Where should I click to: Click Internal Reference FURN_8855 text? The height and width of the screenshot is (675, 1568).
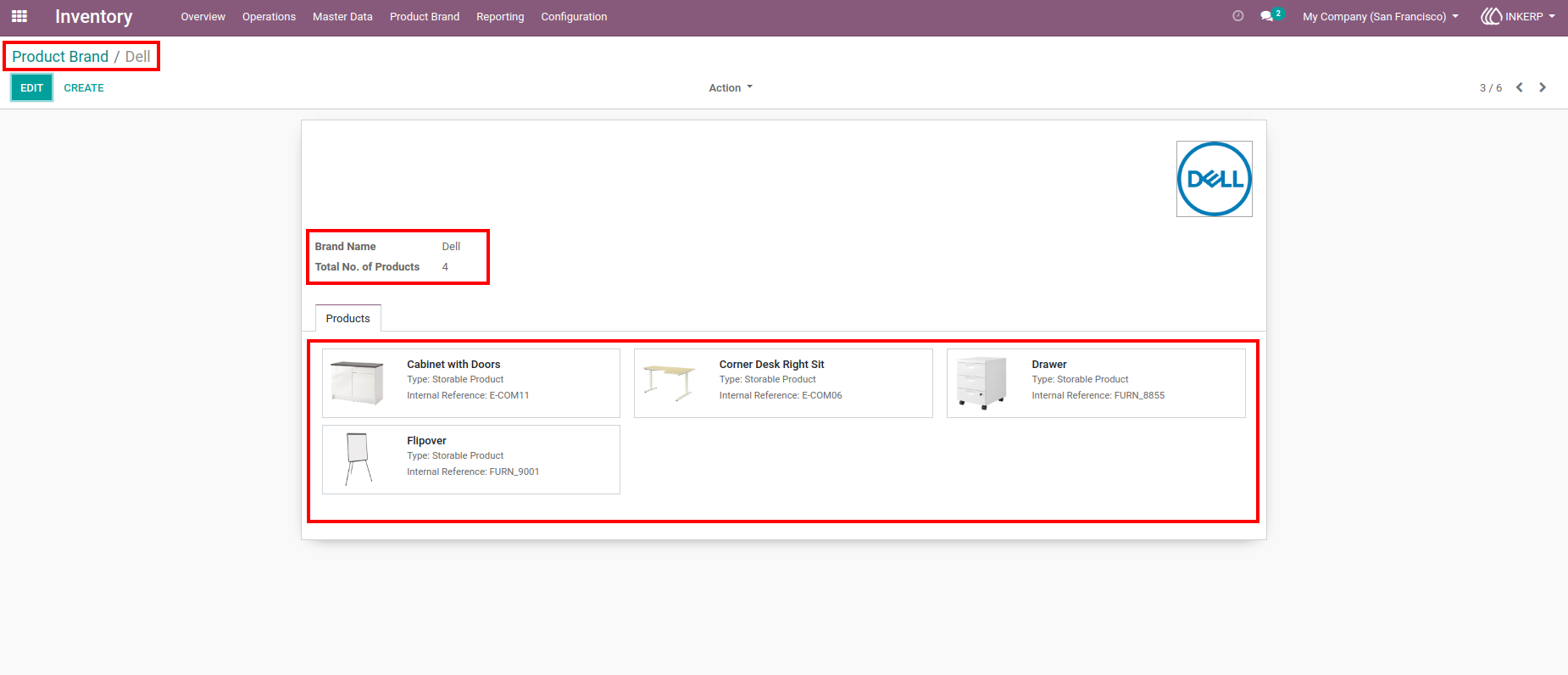point(1098,395)
